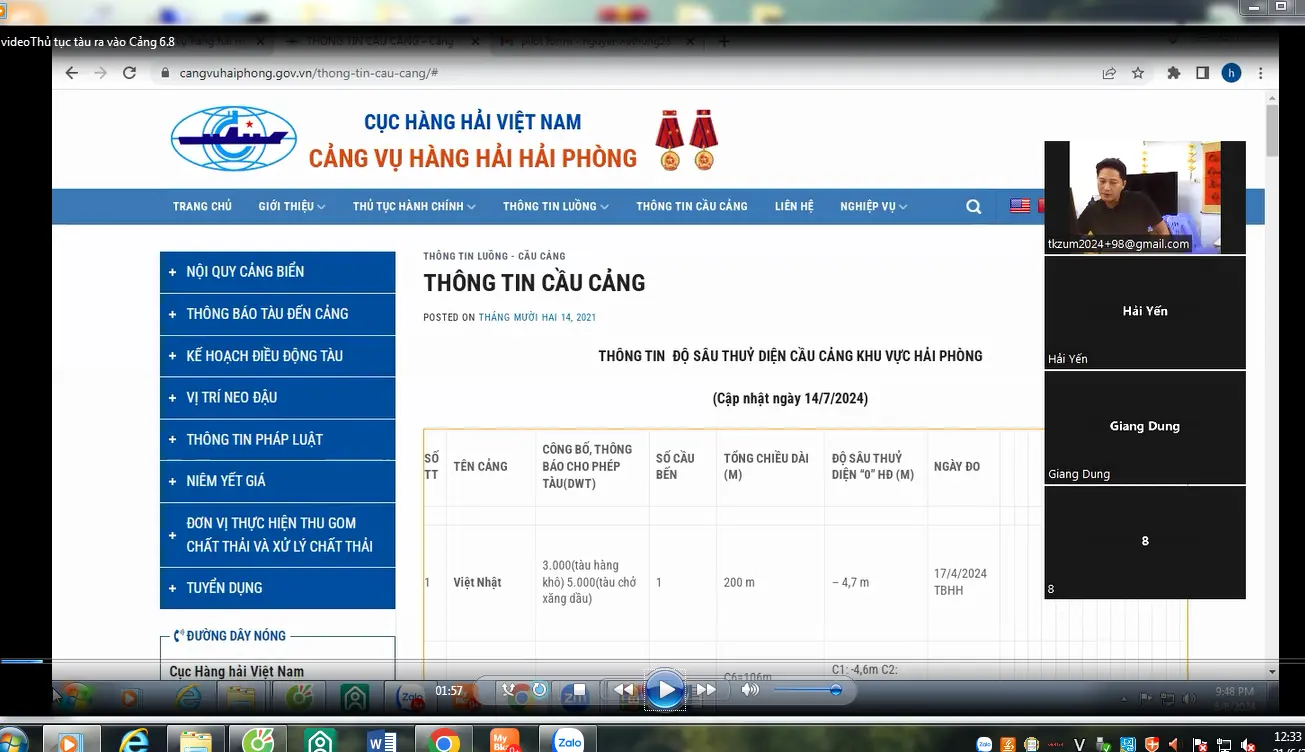Click the THÔNG TIN LUỒNG - CẦU CẢNG breadcrumb
1305x752 pixels.
tap(494, 256)
